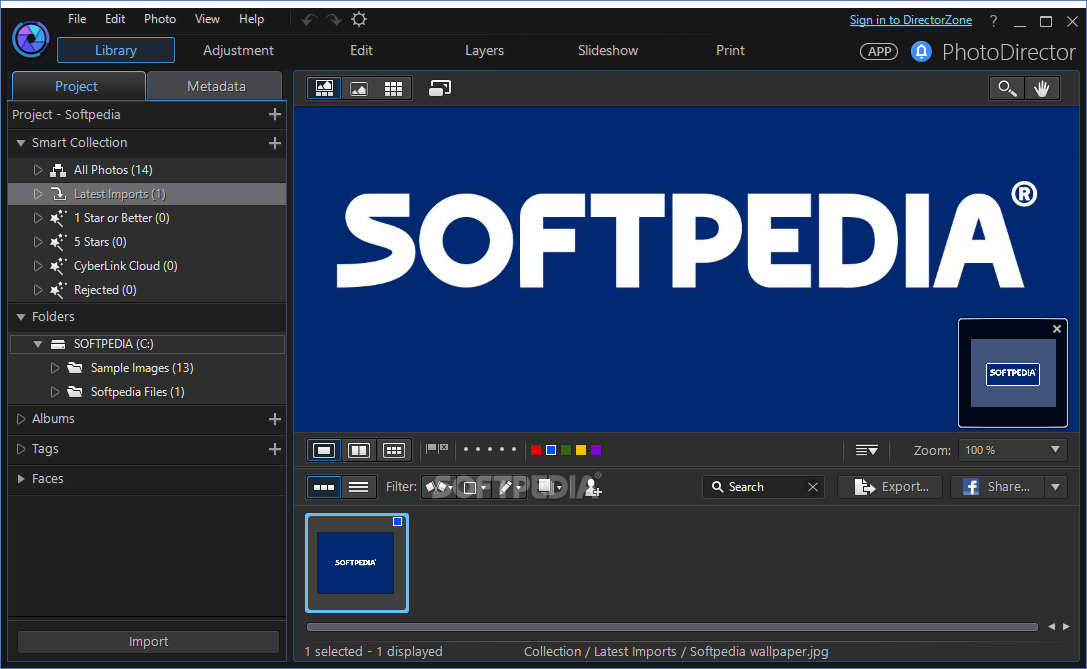Add a new tag plus icon
This screenshot has width=1087, height=669.
tap(275, 449)
